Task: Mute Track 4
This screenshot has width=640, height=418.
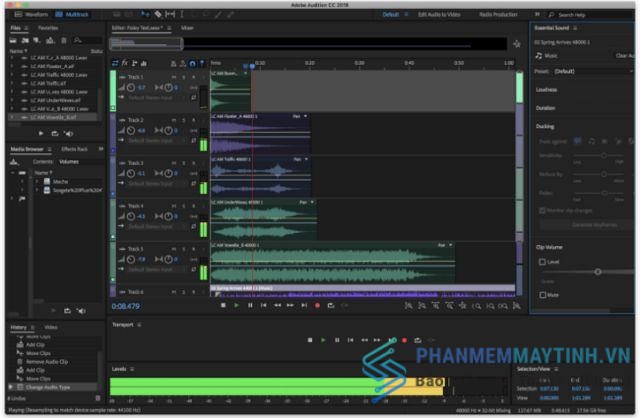Action: tap(174, 206)
